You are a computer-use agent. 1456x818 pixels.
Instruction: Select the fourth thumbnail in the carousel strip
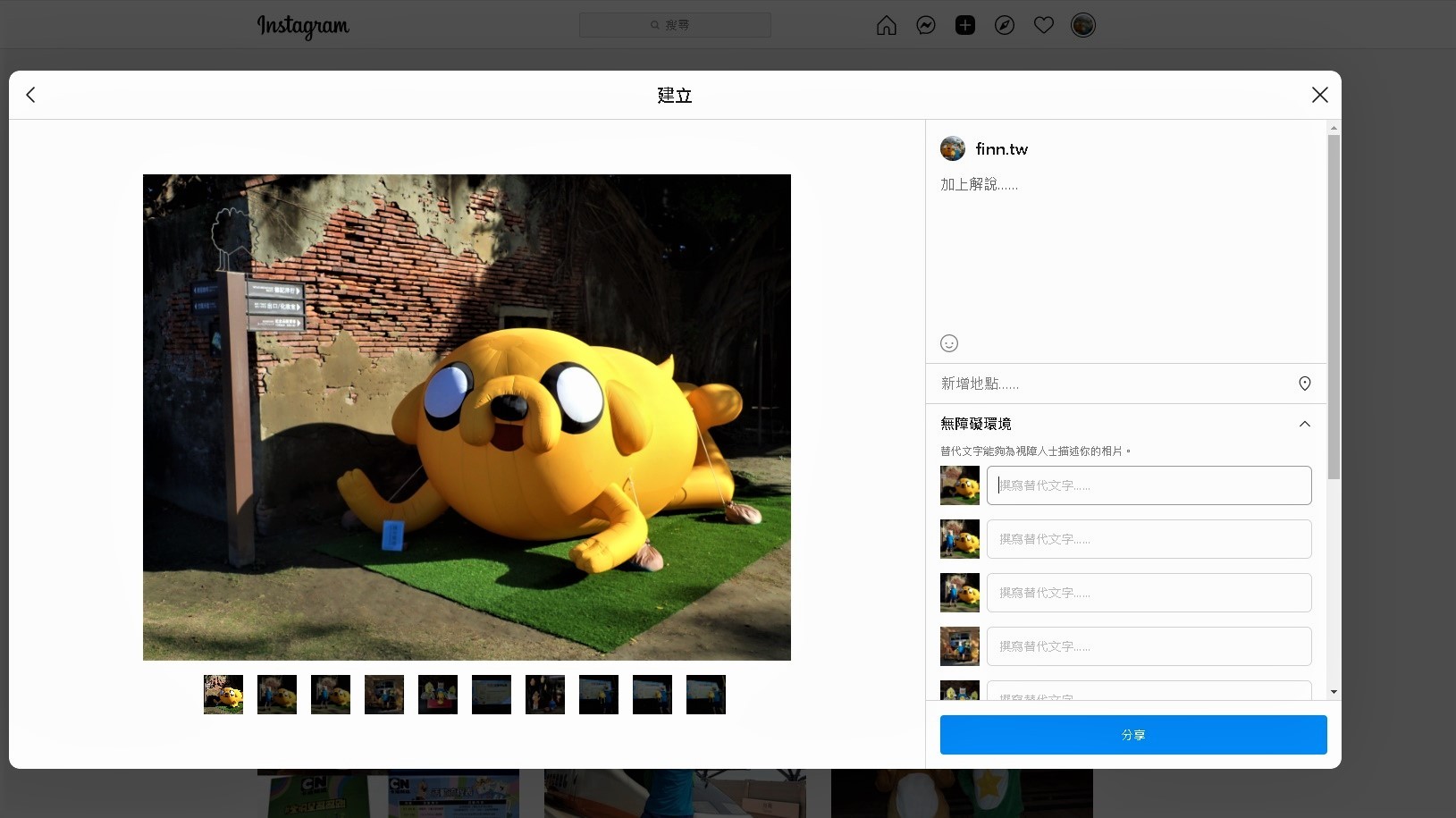tap(384, 695)
